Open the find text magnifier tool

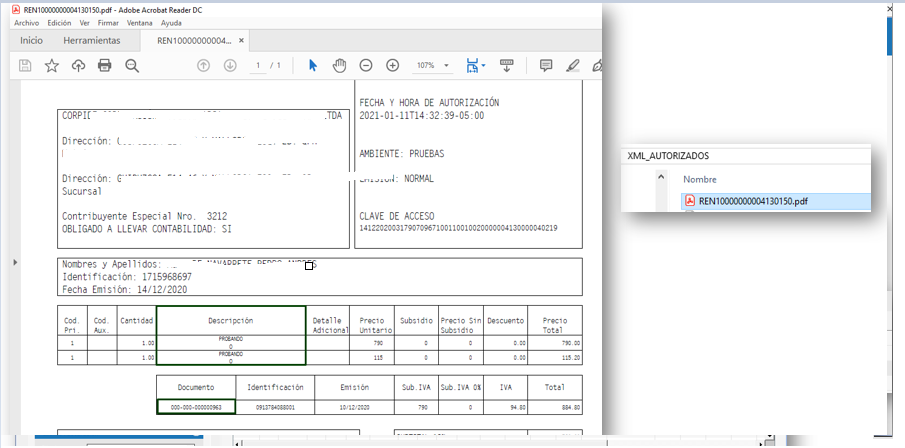point(131,65)
